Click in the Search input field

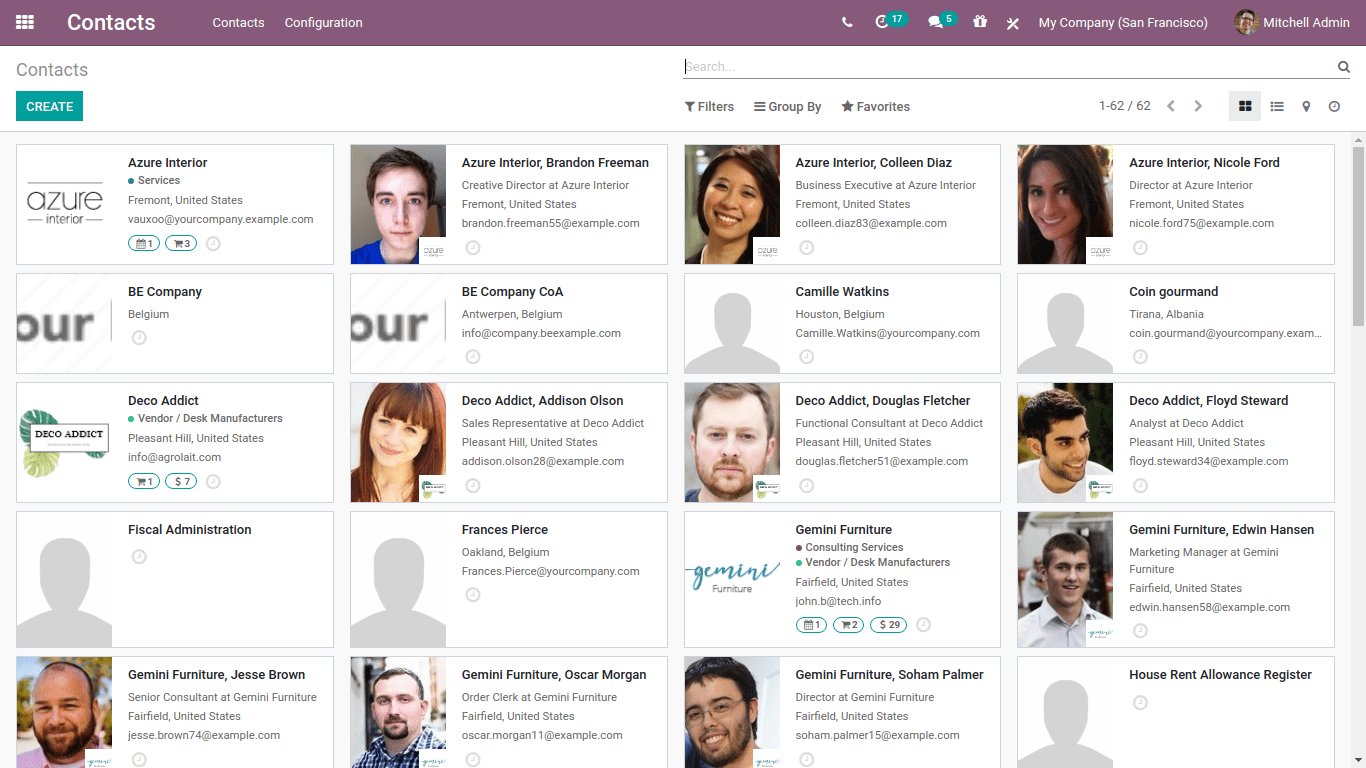pyautogui.click(x=1009, y=67)
